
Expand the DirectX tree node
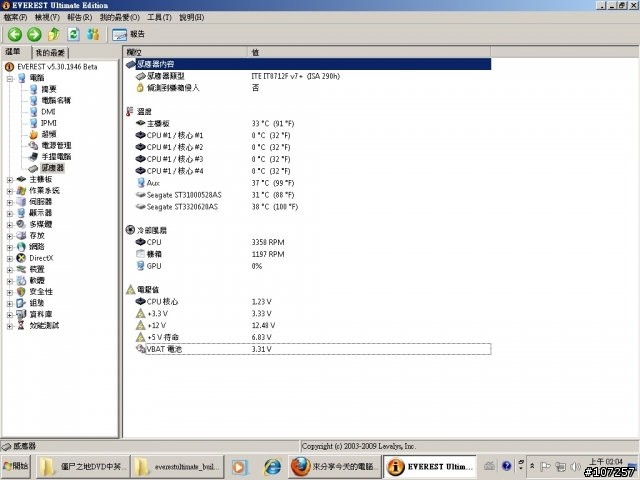10,258
